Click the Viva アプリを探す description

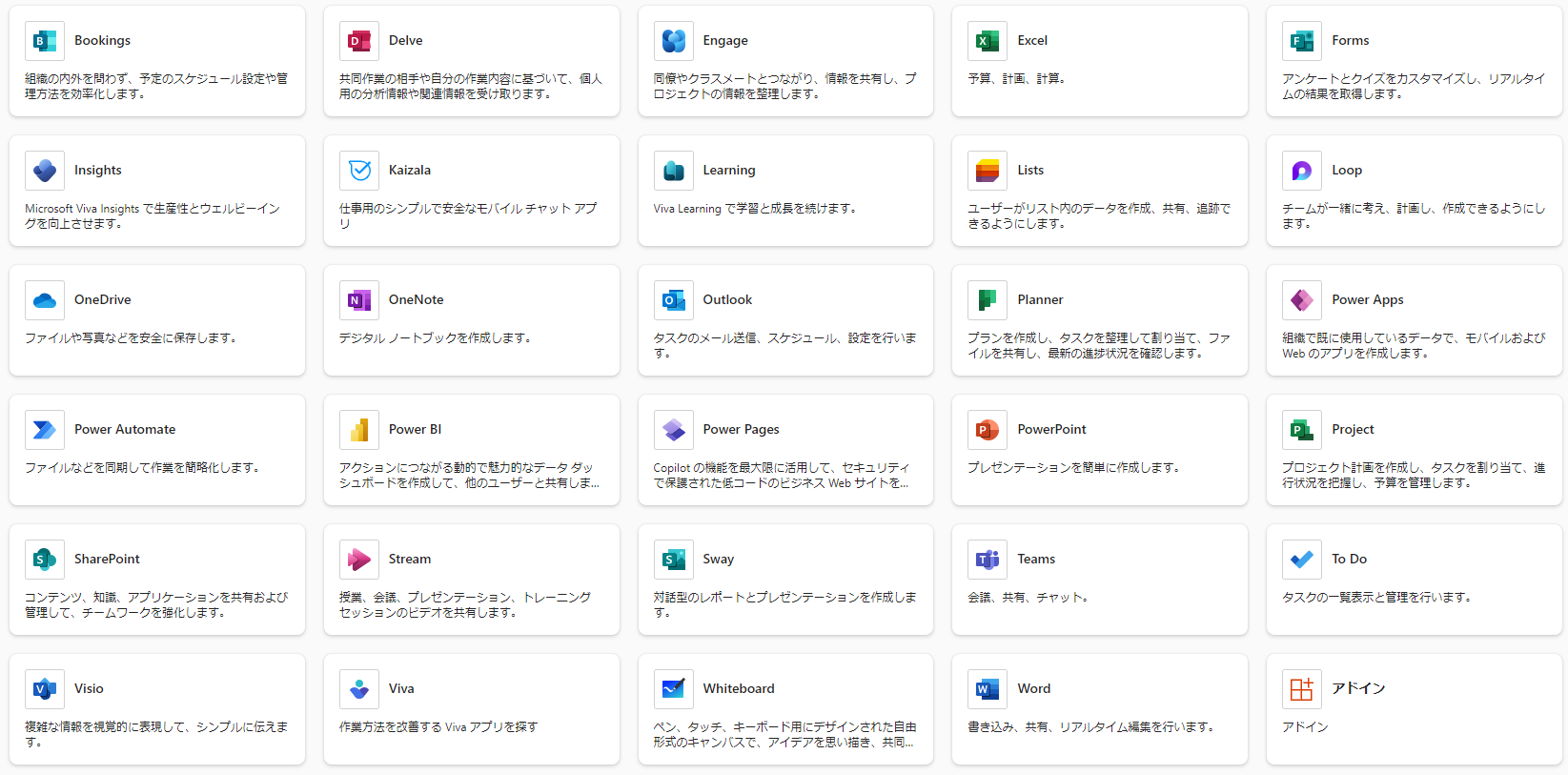[x=438, y=726]
